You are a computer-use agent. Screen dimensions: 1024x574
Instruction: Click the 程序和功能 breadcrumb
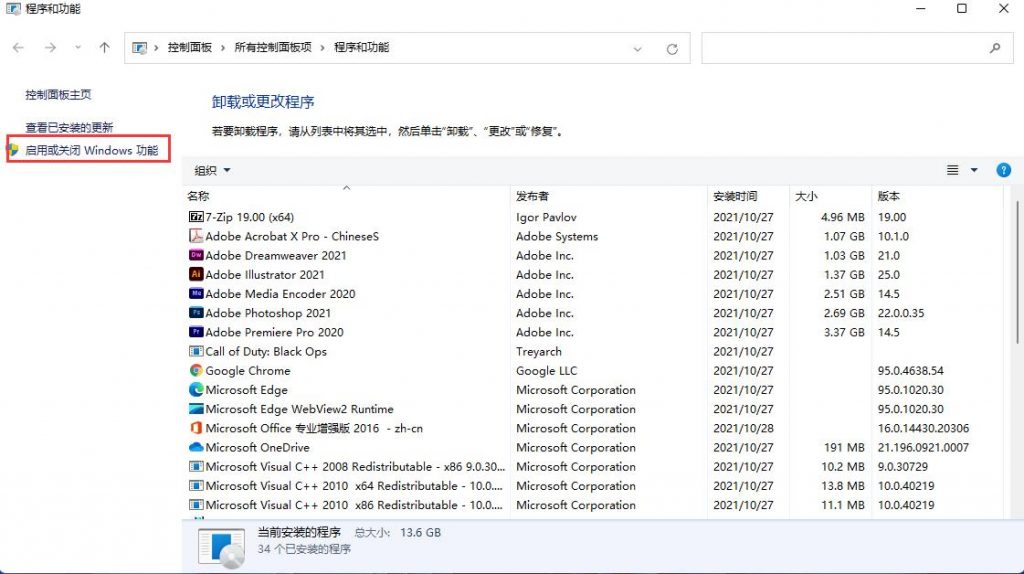(361, 48)
